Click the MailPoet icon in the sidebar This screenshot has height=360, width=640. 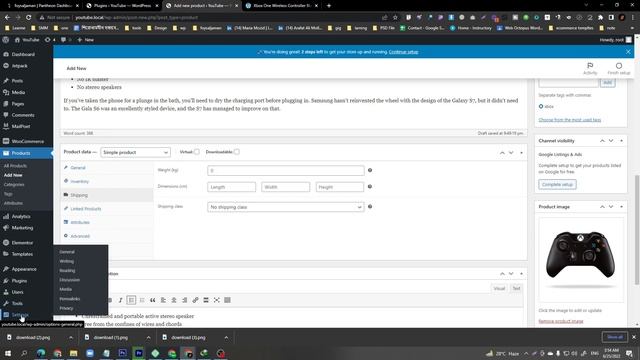tap(6, 127)
